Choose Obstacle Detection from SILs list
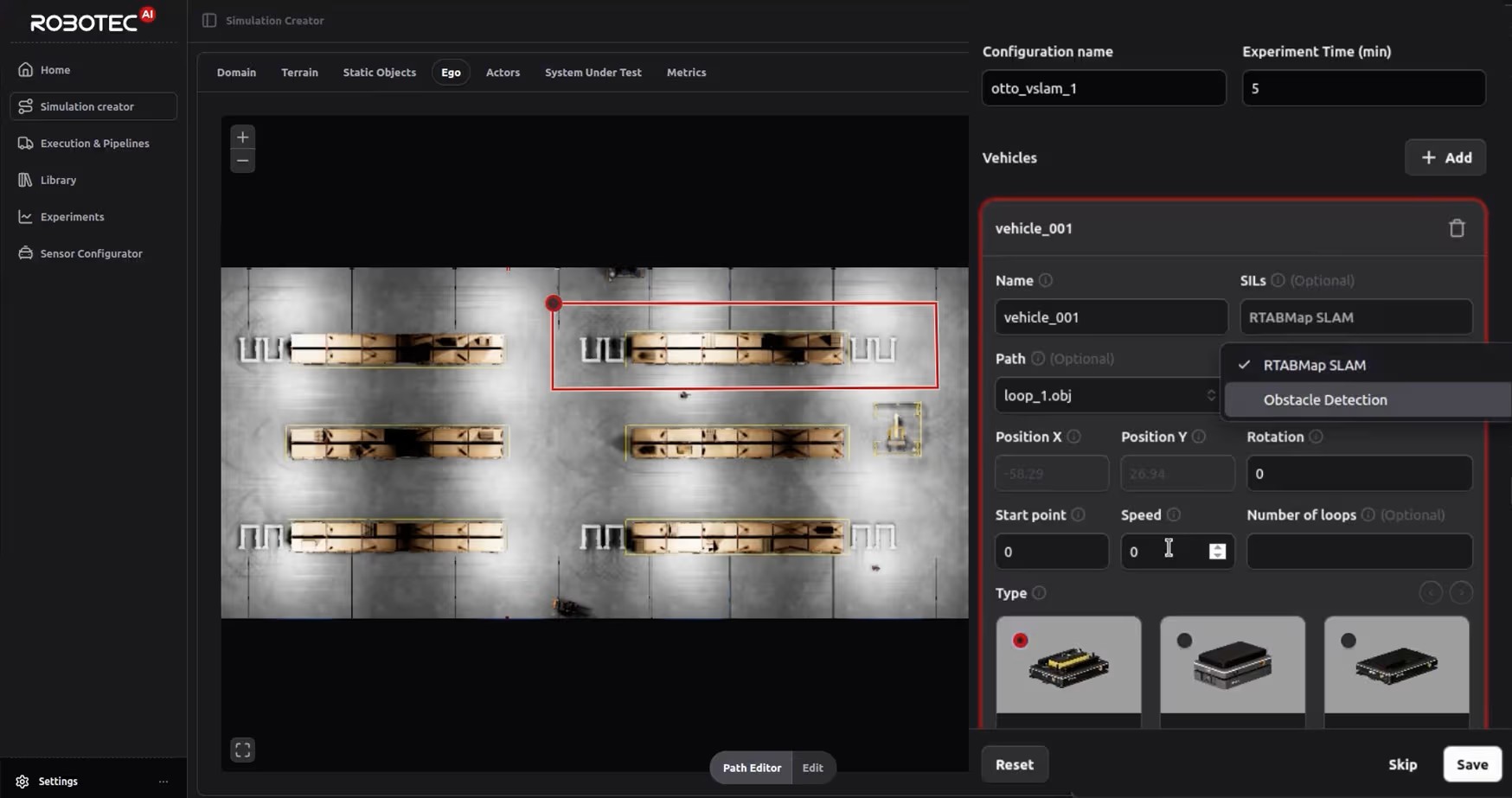The width and height of the screenshot is (1512, 798). 1324,400
